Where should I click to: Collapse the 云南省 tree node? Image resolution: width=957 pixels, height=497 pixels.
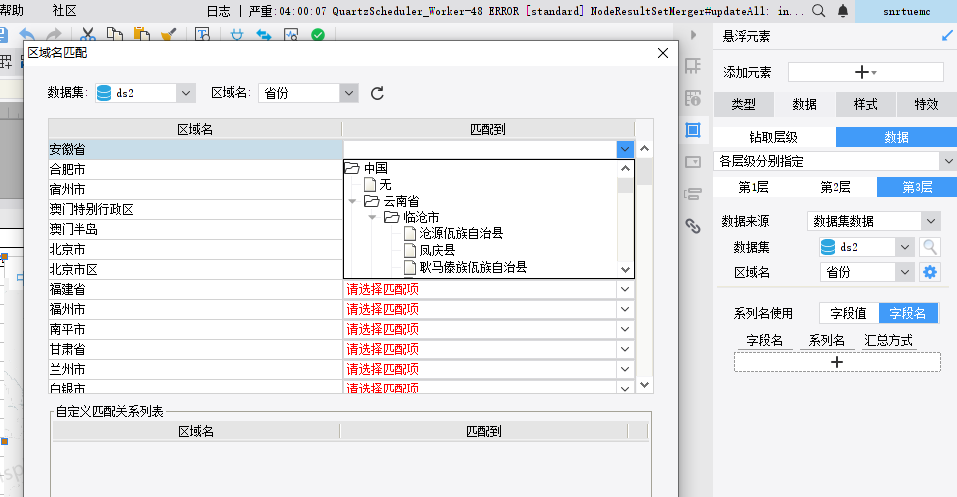[x=352, y=201]
